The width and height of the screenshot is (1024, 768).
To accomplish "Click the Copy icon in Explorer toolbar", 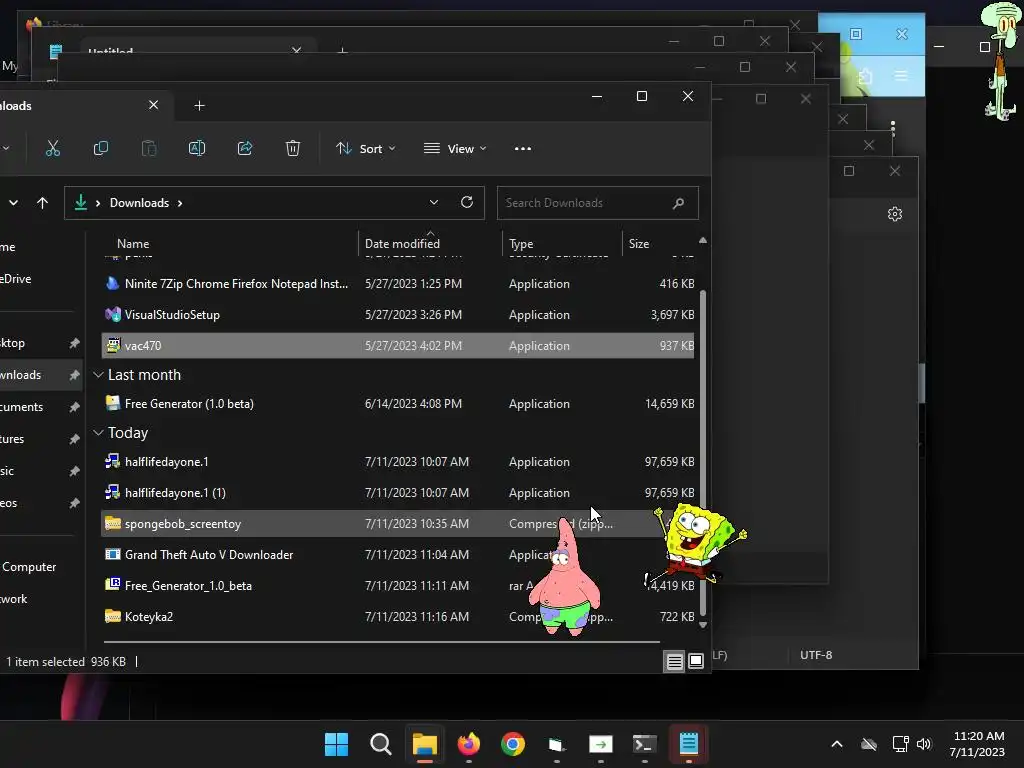I will click(101, 149).
